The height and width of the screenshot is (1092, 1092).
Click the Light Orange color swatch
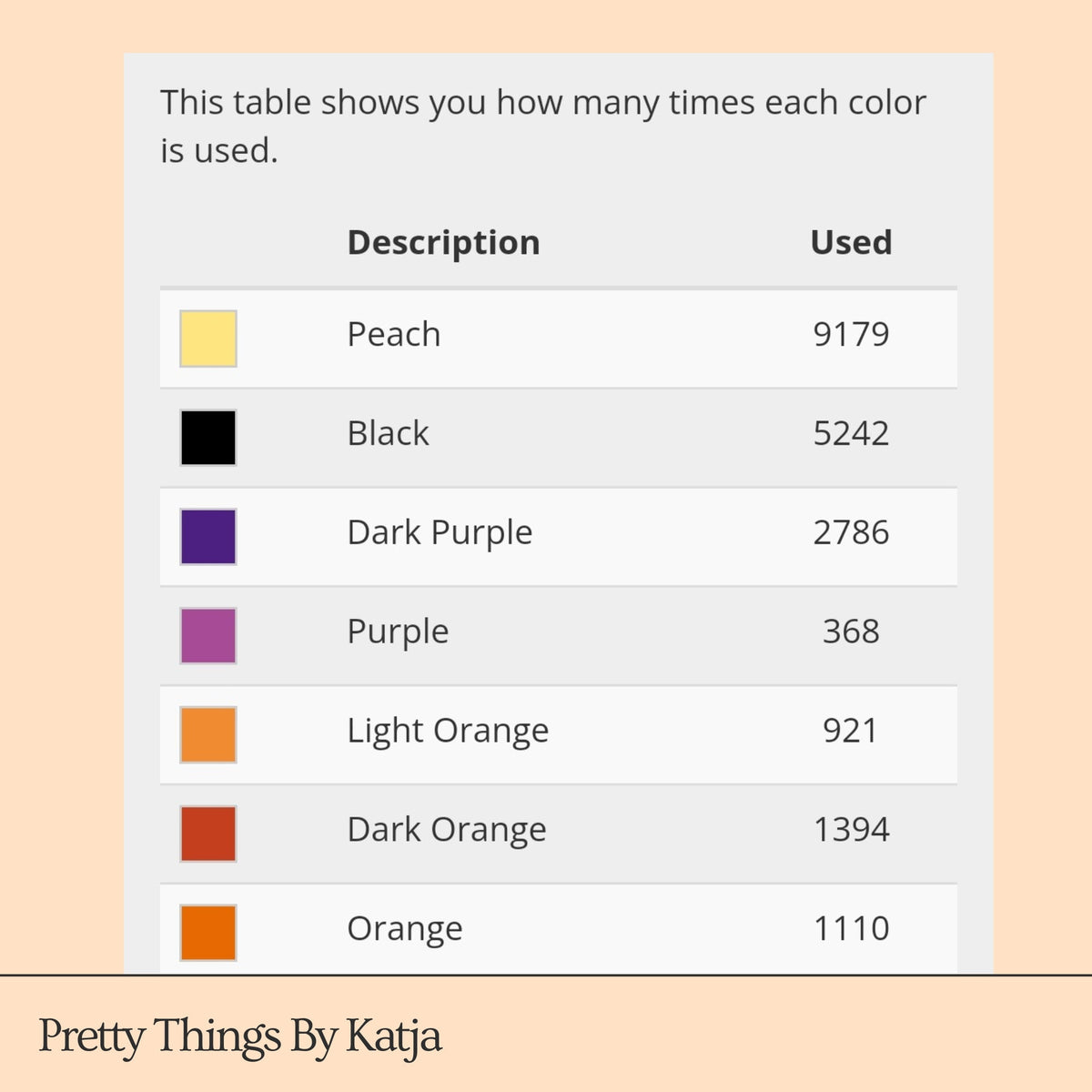(x=208, y=734)
